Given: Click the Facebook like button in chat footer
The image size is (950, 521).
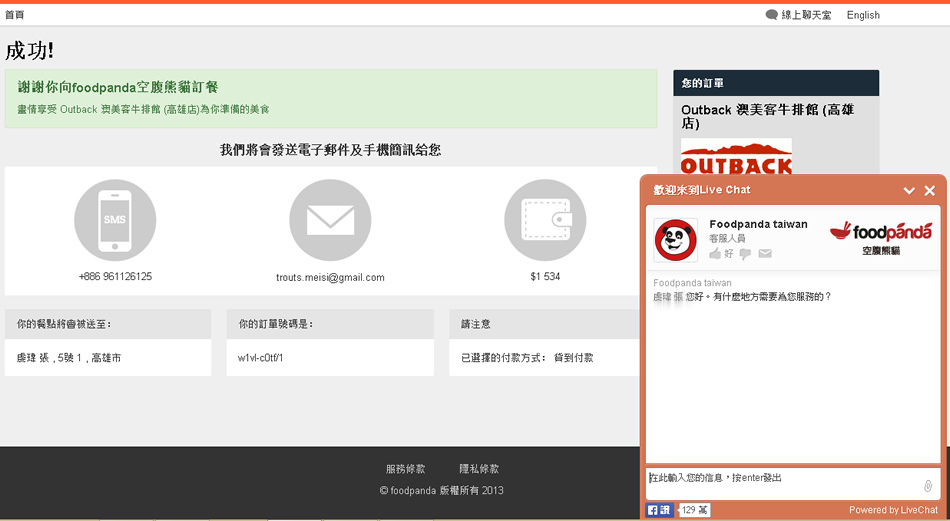Looking at the screenshot, I should [x=659, y=510].
